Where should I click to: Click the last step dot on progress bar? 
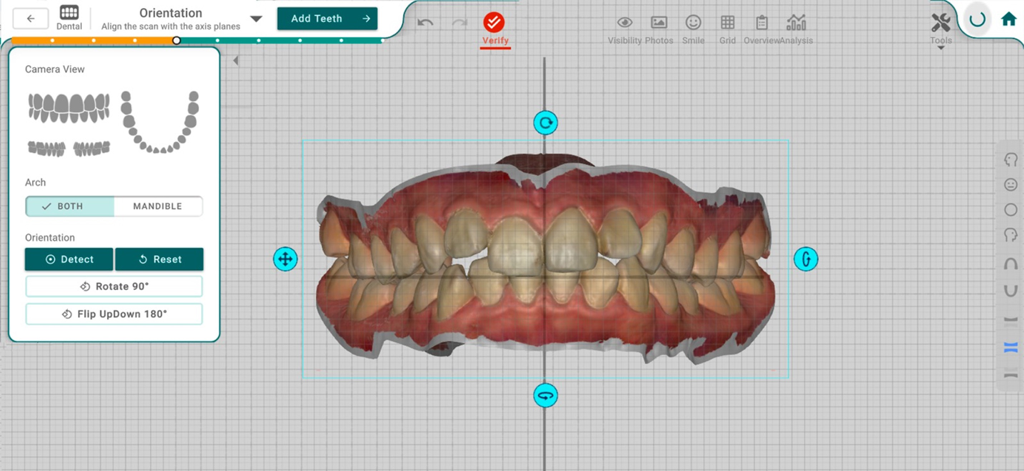[x=383, y=41]
